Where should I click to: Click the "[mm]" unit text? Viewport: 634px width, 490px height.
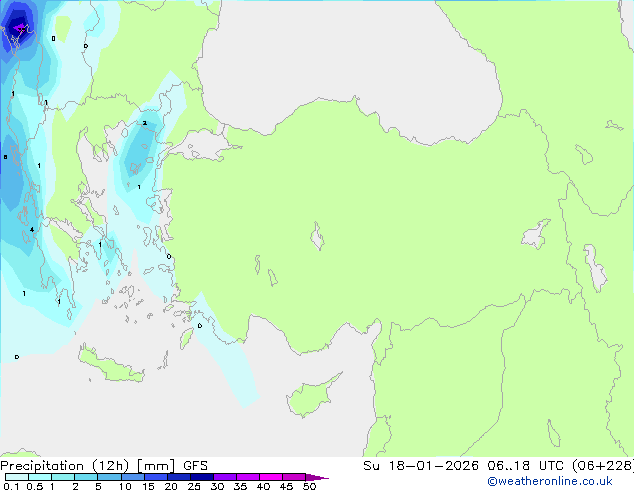pyautogui.click(x=156, y=466)
